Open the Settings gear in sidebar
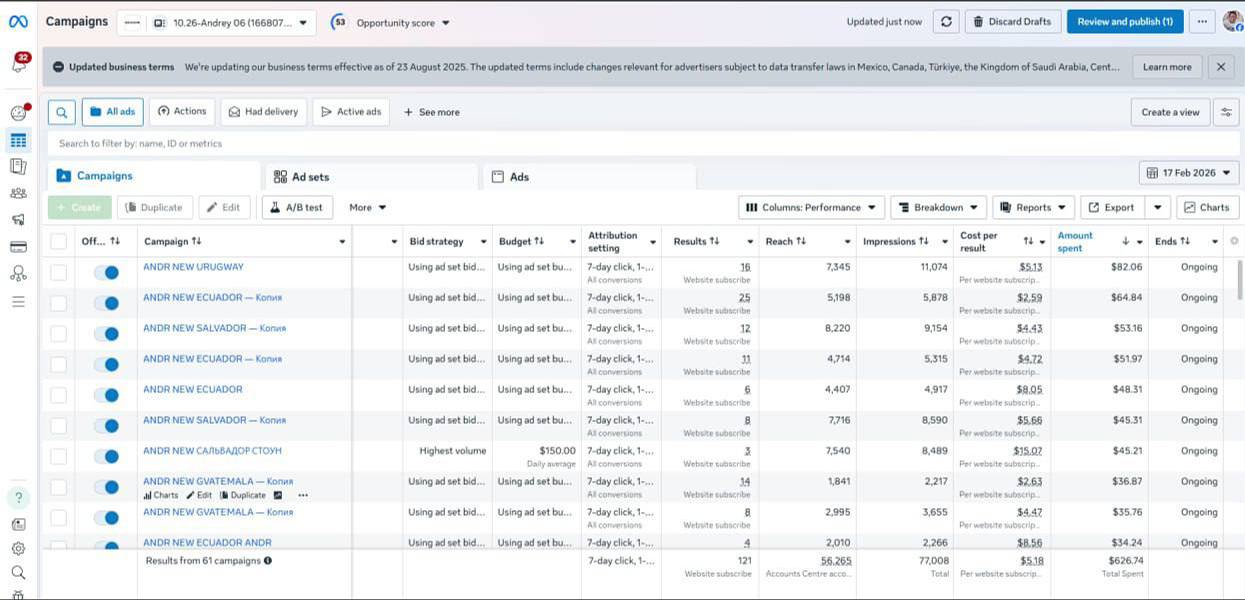The width and height of the screenshot is (1245, 600). click(18, 548)
